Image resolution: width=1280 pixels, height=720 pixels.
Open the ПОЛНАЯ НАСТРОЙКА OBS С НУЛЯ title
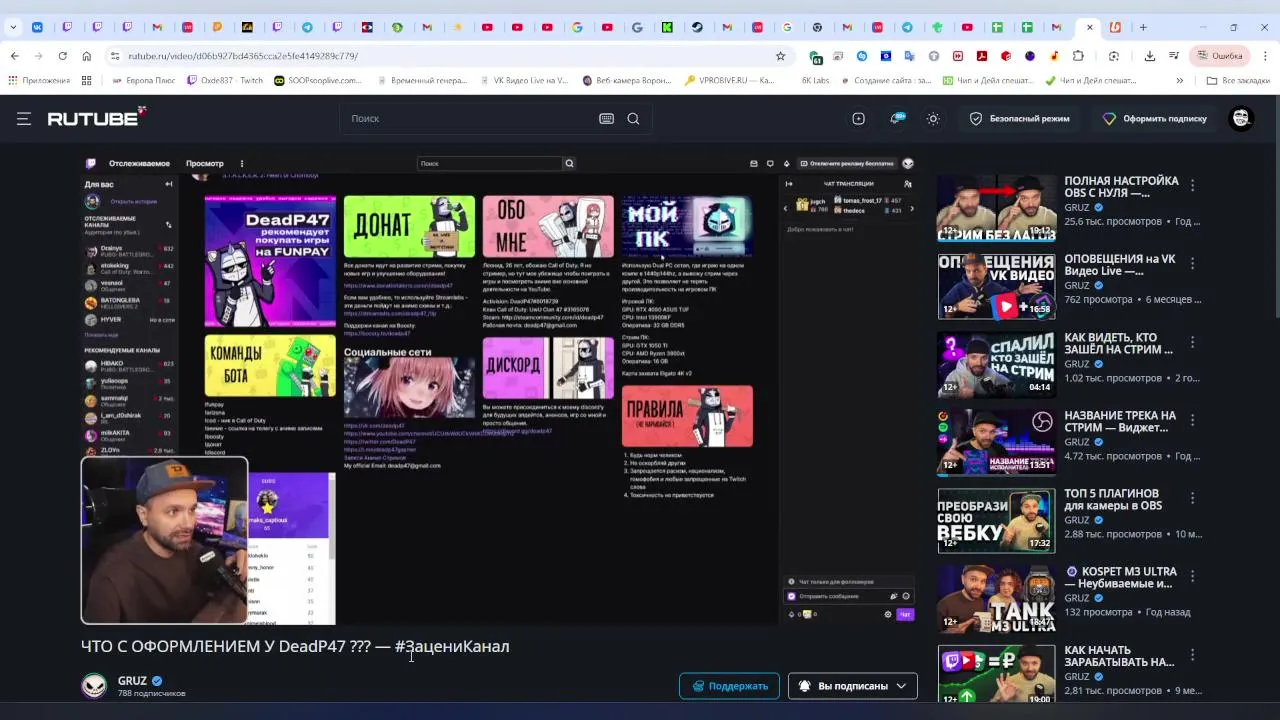tap(1121, 188)
